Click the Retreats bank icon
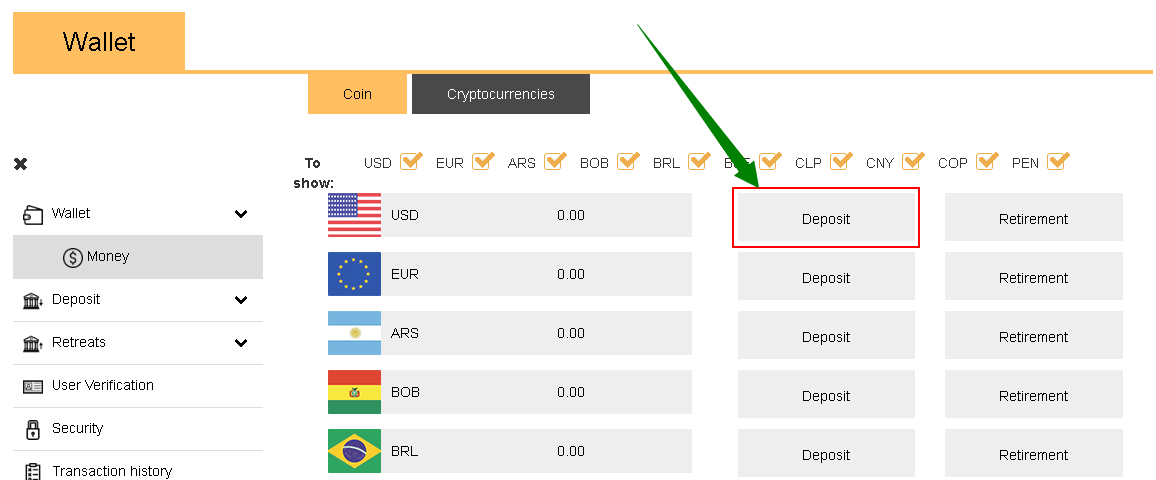1156x480 pixels. [32, 343]
